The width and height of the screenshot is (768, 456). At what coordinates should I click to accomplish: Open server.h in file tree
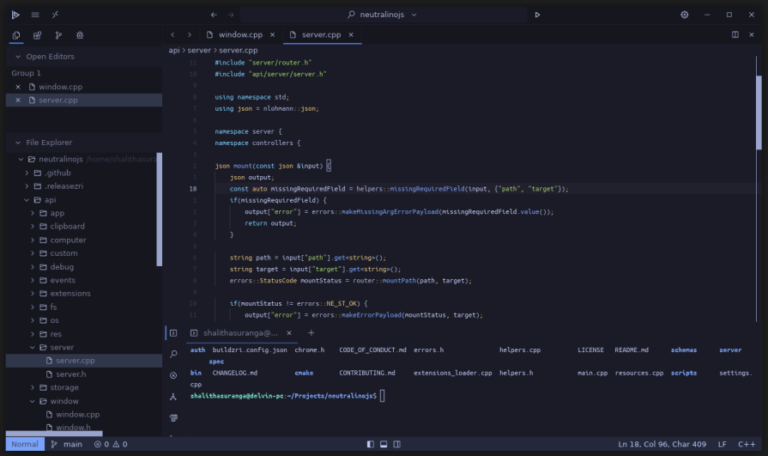71,374
